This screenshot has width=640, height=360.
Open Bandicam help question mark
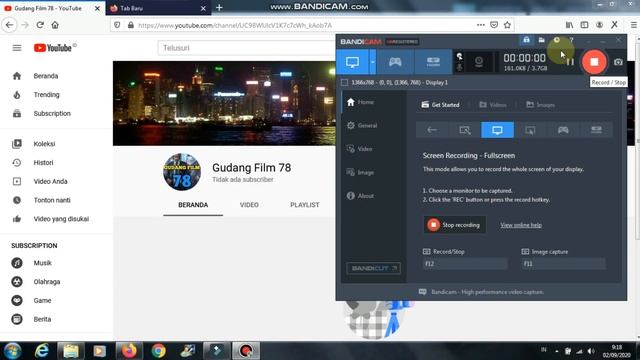(x=571, y=40)
